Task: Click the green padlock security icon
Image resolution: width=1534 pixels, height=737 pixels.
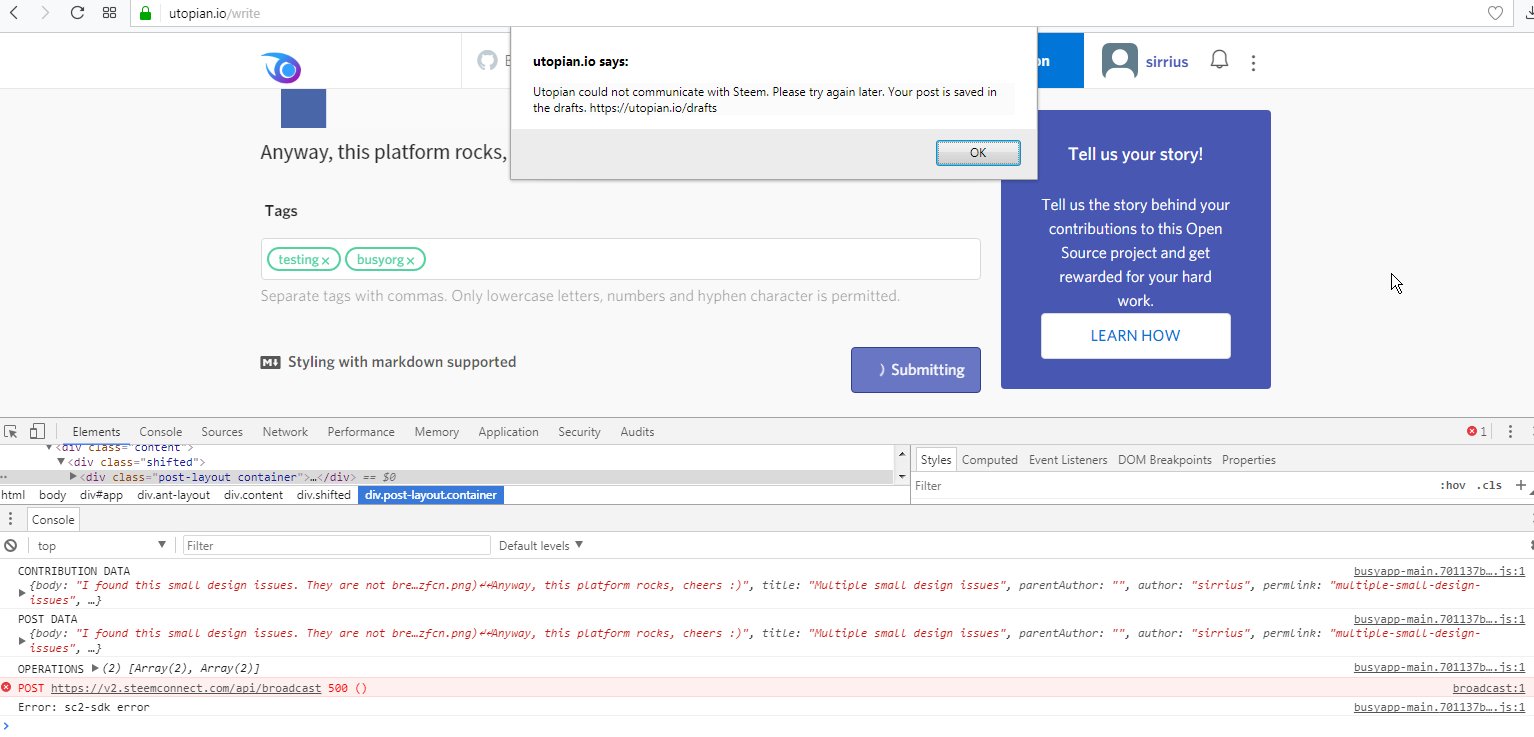Action: coord(145,13)
